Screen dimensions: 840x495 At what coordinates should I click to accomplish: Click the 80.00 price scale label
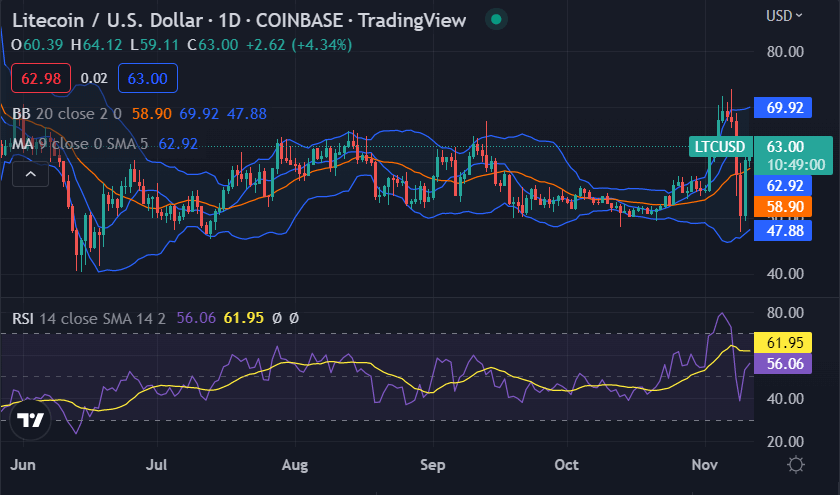[x=785, y=52]
